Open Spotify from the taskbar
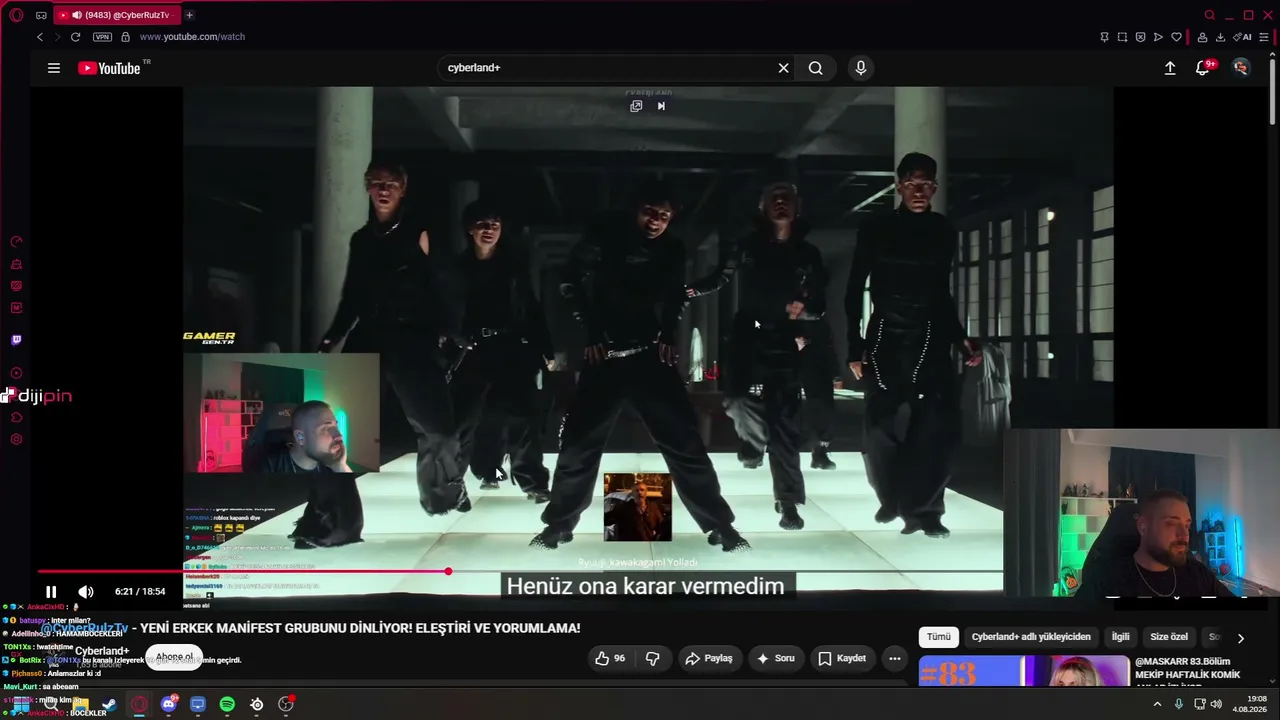1280x720 pixels. [x=227, y=705]
